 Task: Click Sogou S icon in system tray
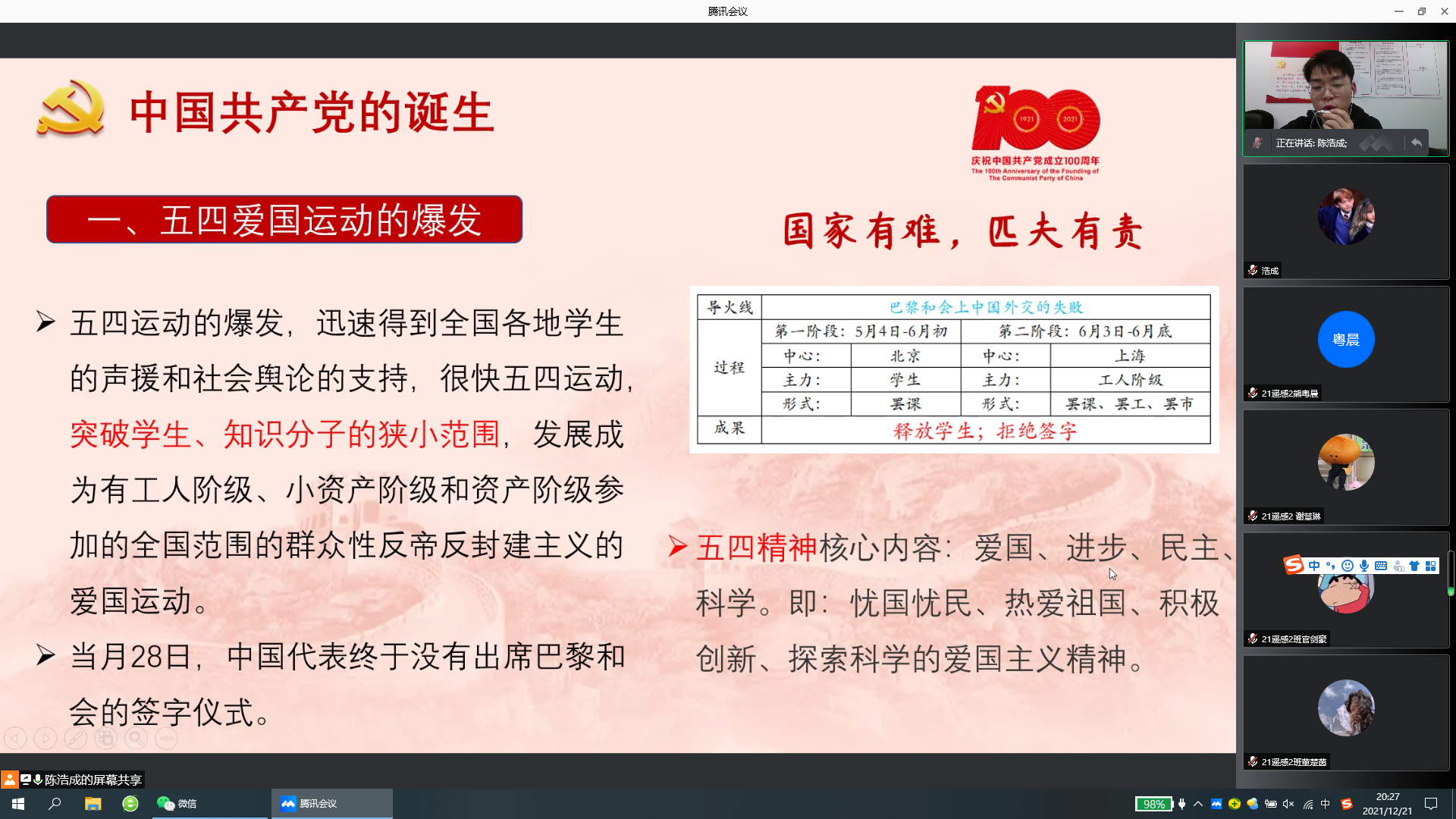coord(1347,804)
